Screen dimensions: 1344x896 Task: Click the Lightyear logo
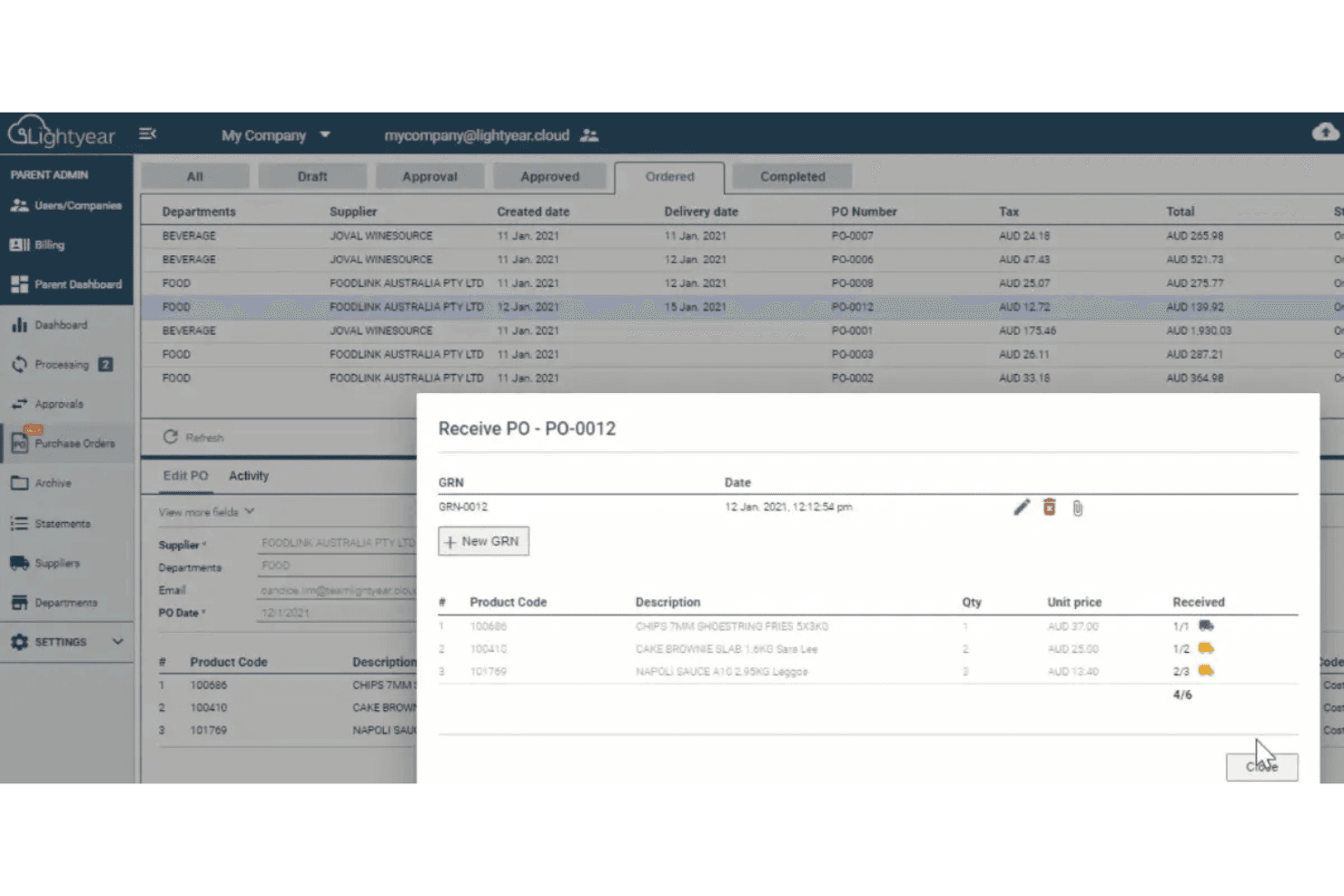tap(62, 133)
